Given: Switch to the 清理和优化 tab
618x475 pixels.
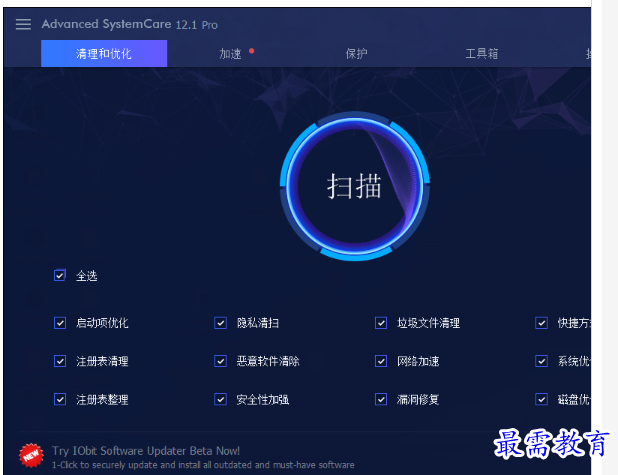Looking at the screenshot, I should tap(104, 54).
